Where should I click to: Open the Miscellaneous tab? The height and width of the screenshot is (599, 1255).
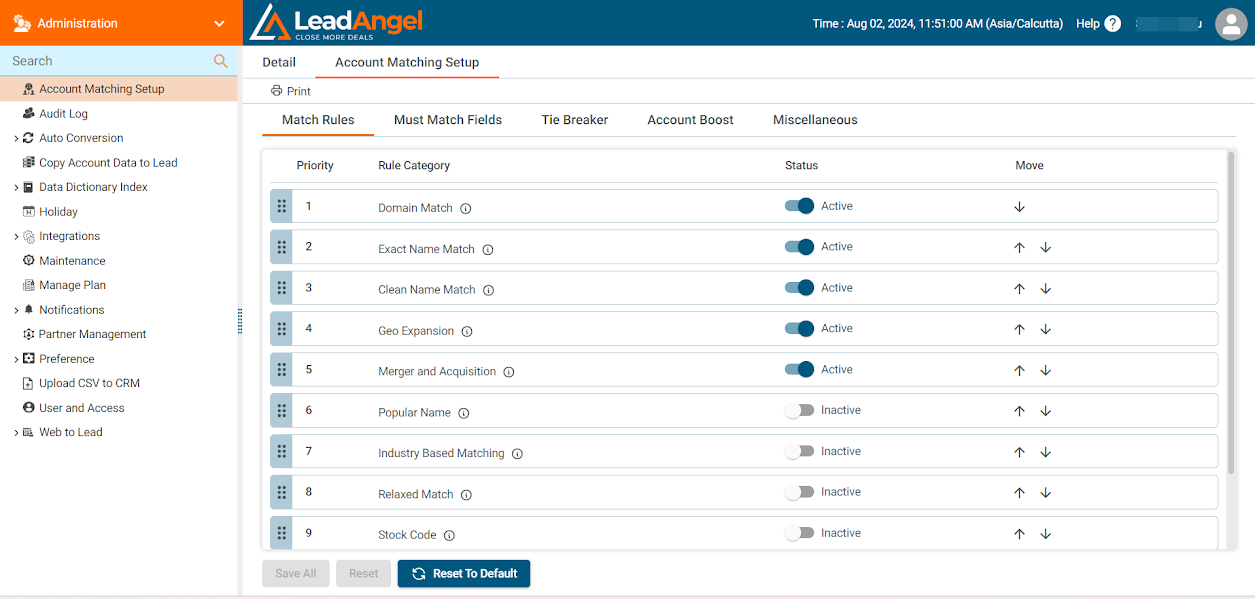[815, 120]
